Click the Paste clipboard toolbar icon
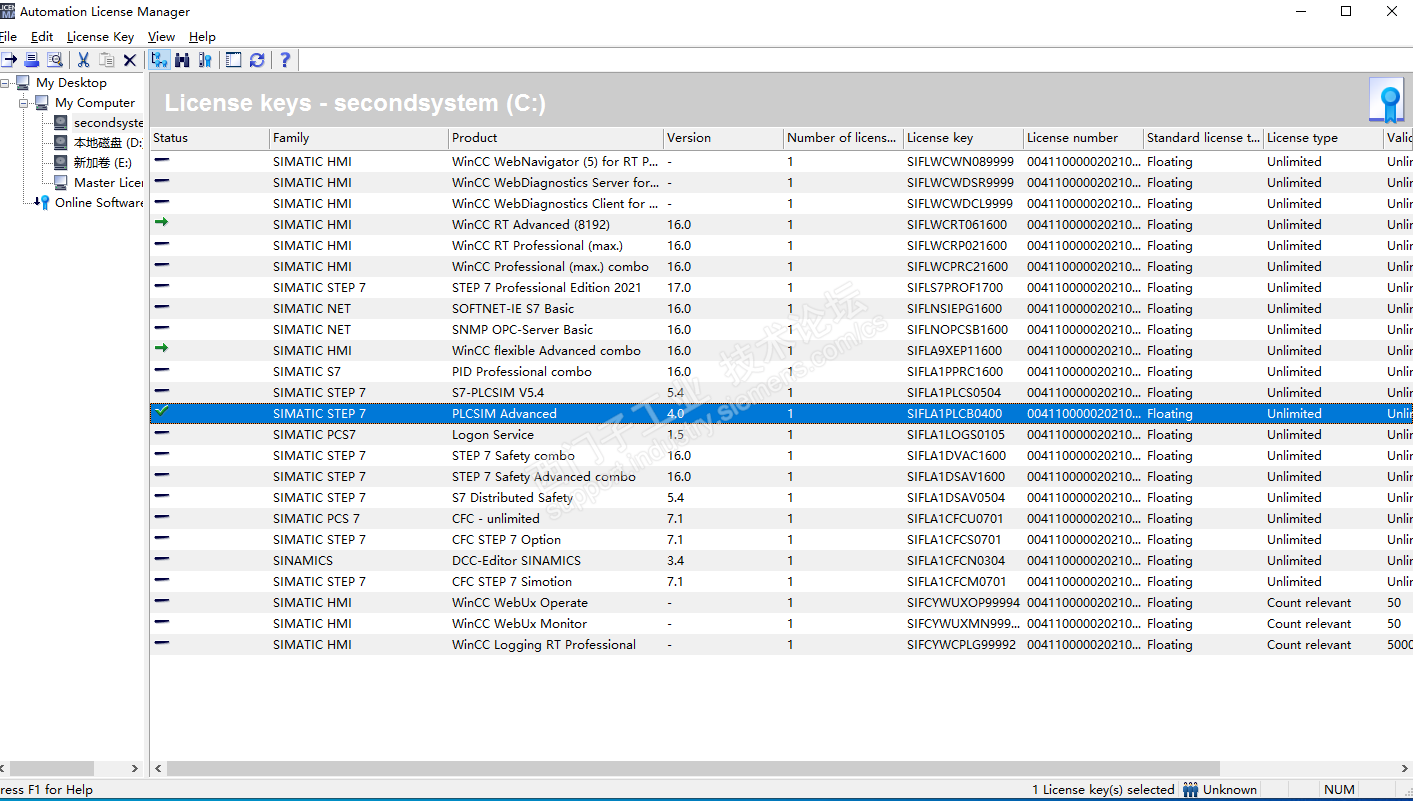 pos(106,60)
